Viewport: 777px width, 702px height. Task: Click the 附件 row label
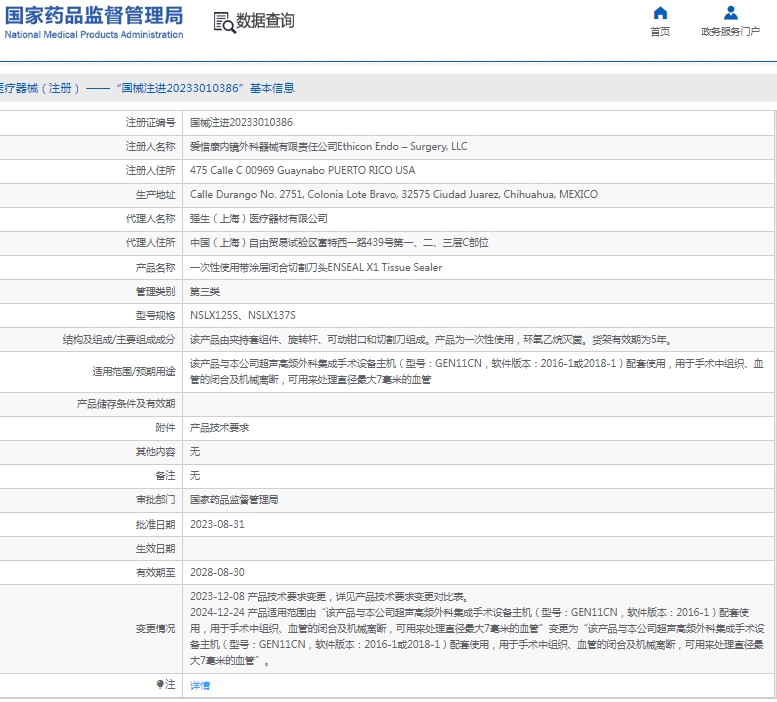click(x=166, y=428)
